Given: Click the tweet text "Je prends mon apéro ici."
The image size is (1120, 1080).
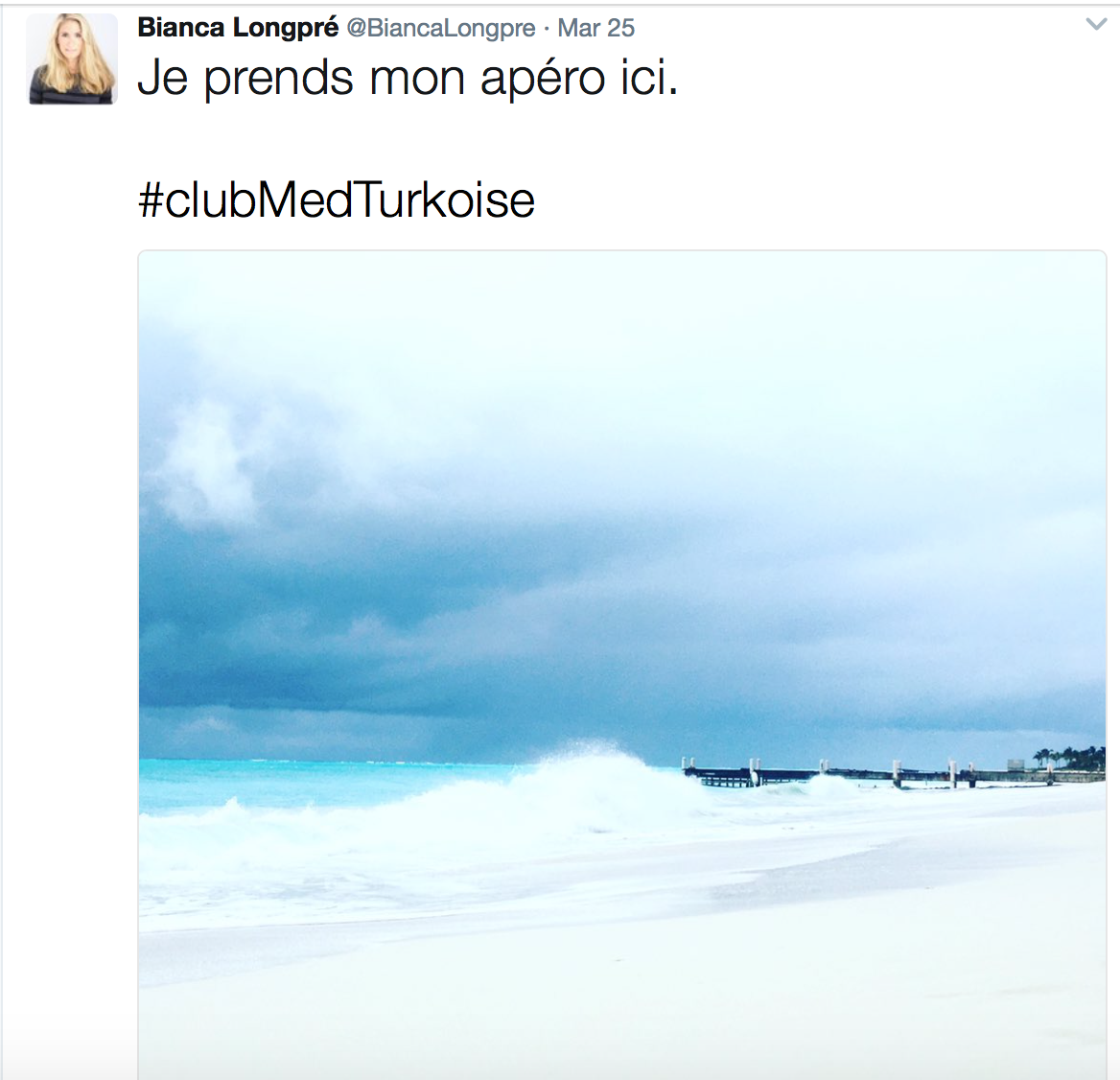Looking at the screenshot, I should tap(408, 77).
